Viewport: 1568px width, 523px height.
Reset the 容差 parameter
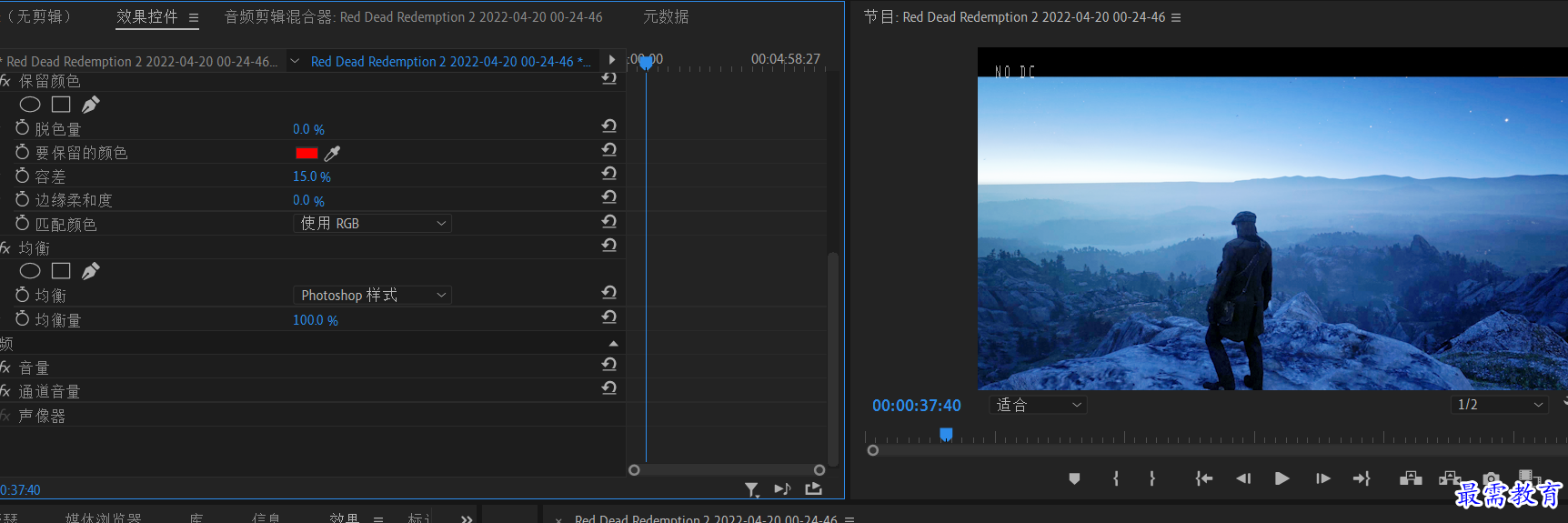point(609,174)
